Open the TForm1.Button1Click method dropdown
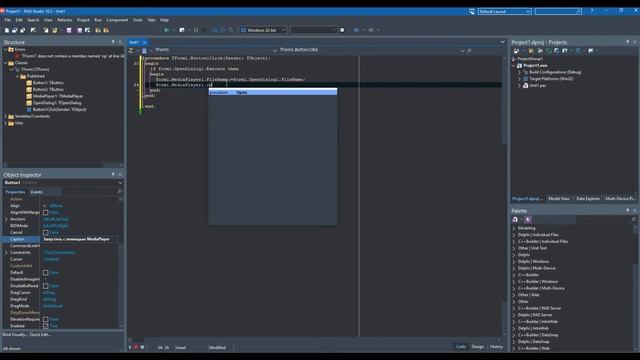 (462, 51)
